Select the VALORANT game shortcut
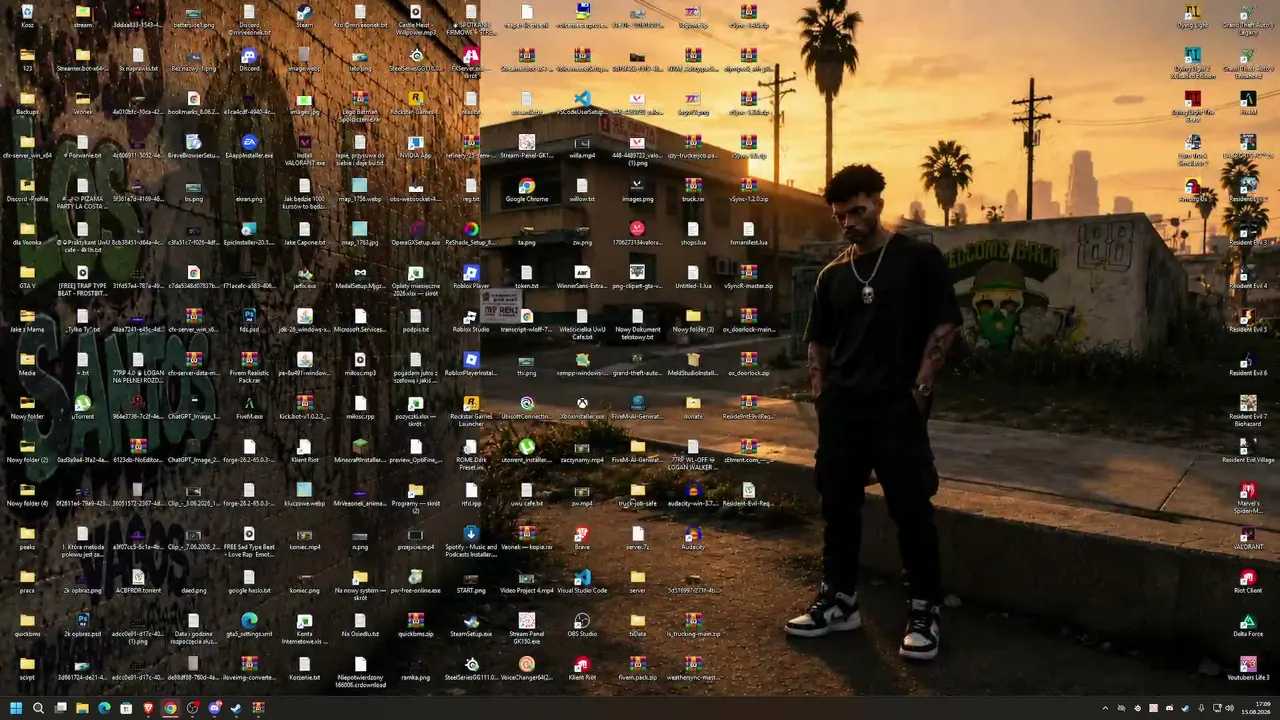The height and width of the screenshot is (720, 1280). pos(1248,539)
